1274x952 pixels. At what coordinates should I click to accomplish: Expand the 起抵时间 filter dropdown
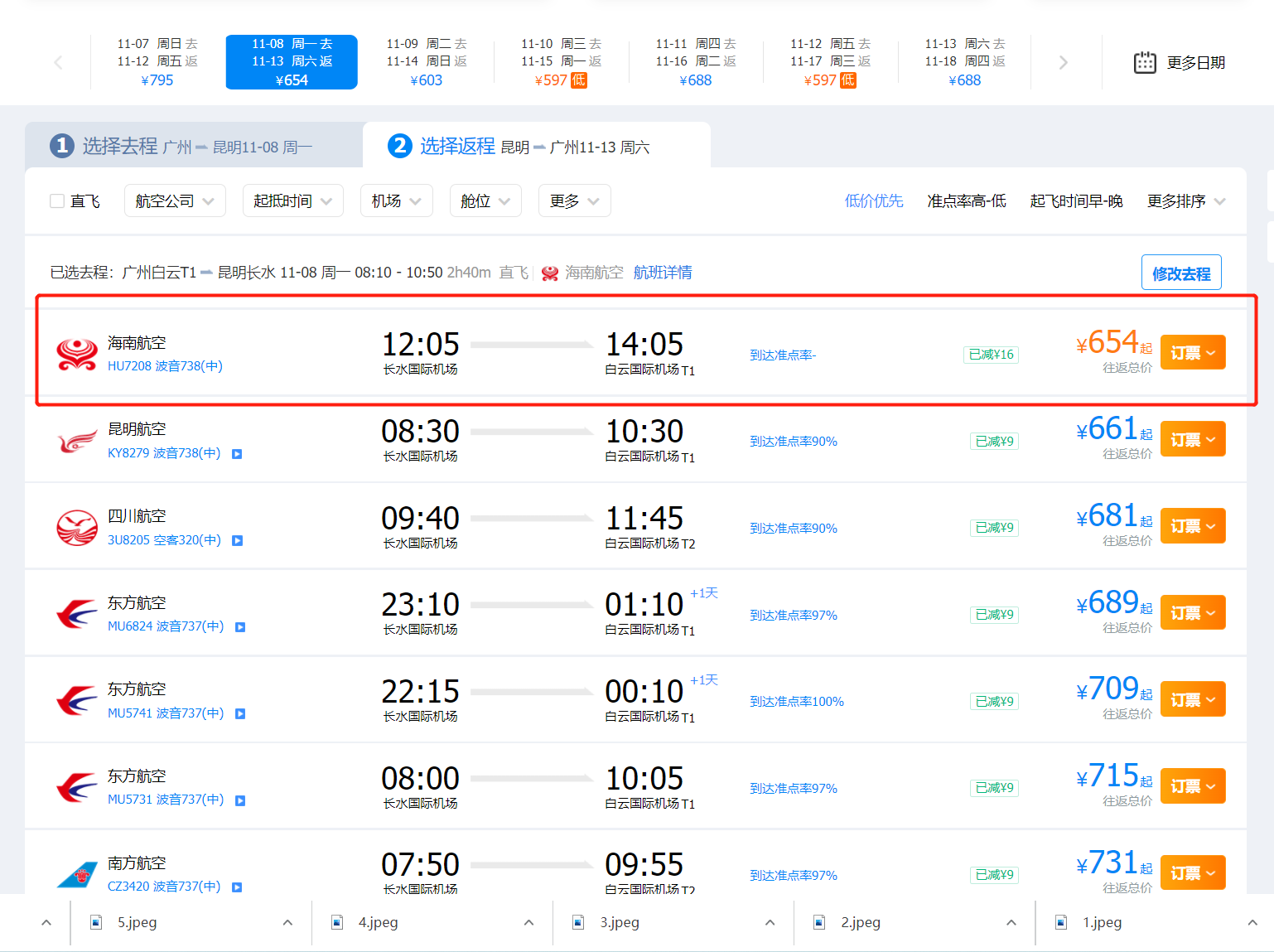tap(293, 201)
